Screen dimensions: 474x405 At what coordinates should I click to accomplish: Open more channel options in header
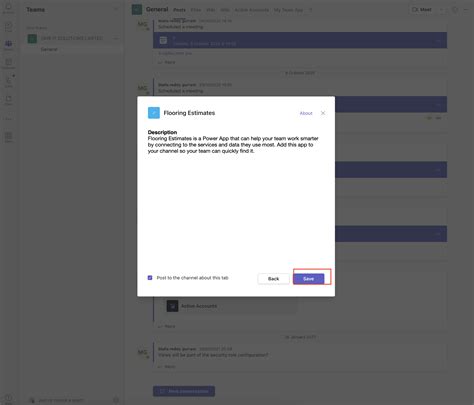[466, 10]
